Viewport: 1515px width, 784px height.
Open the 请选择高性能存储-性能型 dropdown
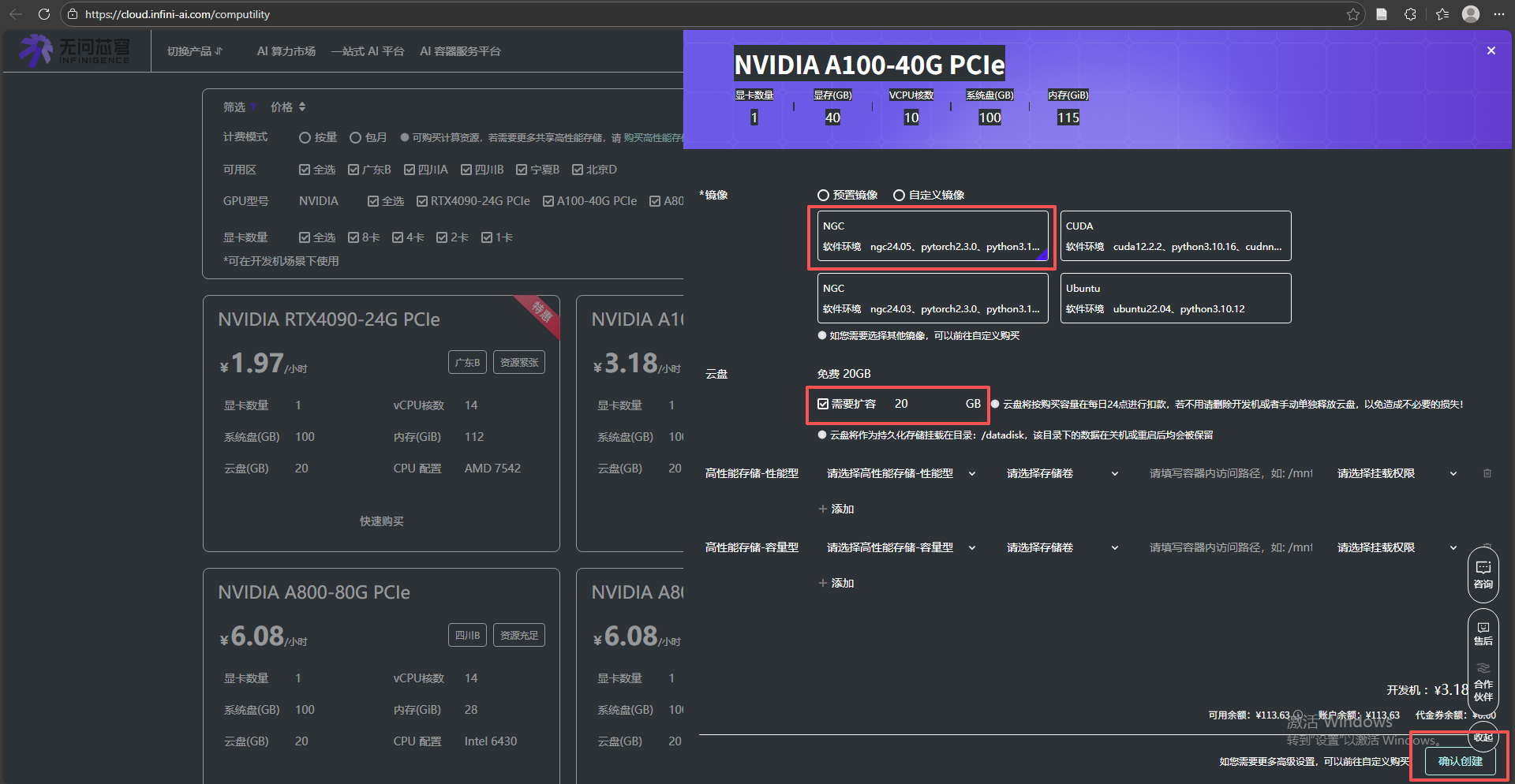pyautogui.click(x=901, y=473)
